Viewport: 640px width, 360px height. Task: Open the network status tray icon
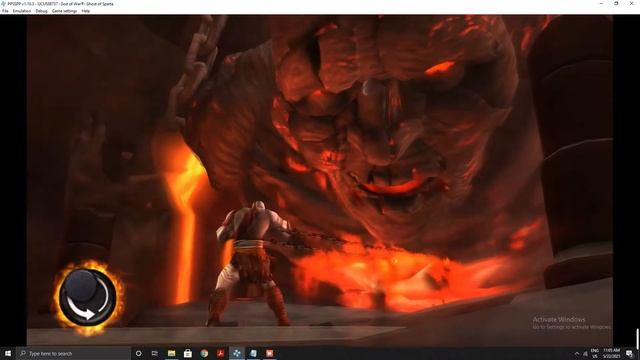tap(585, 353)
